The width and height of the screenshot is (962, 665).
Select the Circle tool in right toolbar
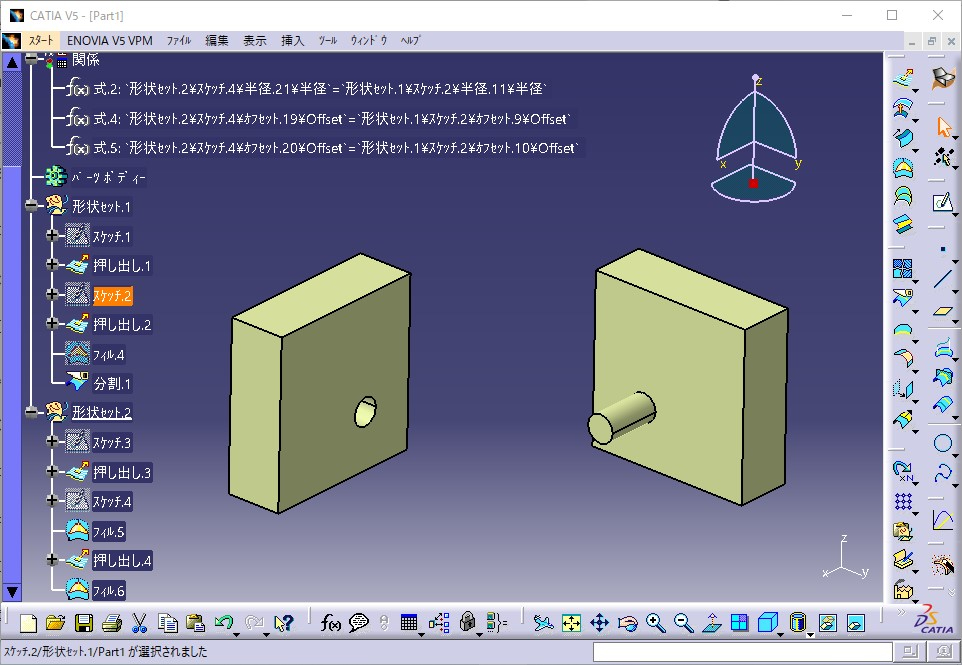click(x=942, y=443)
